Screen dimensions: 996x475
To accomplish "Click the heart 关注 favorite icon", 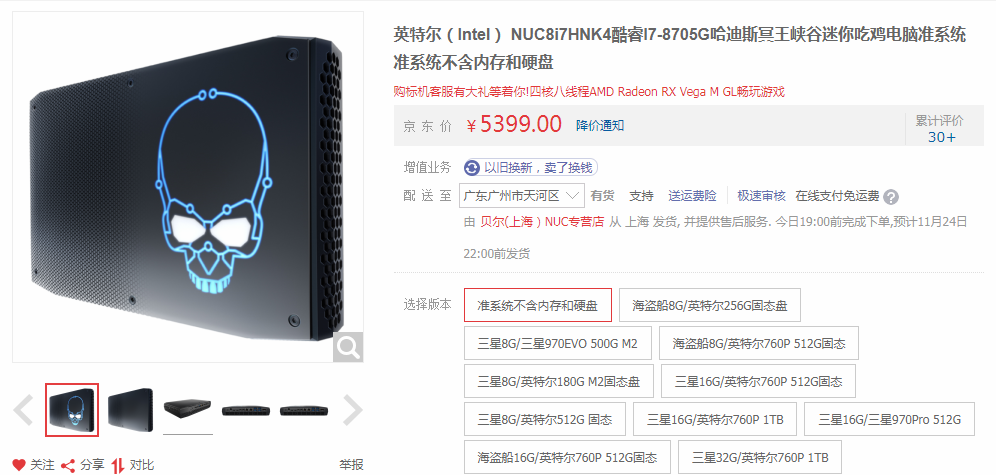I will (19, 465).
